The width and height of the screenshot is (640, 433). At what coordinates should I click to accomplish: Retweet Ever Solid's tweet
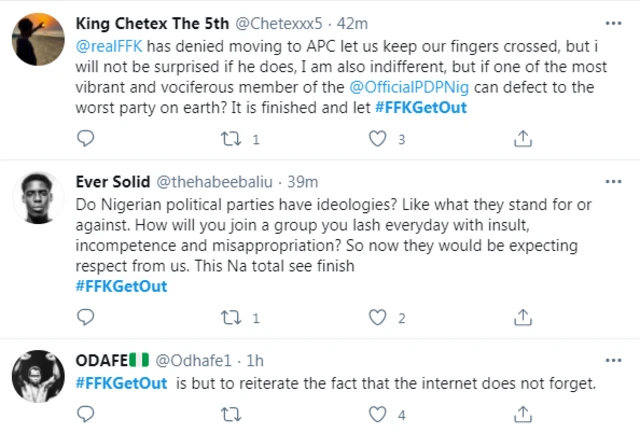[x=230, y=318]
